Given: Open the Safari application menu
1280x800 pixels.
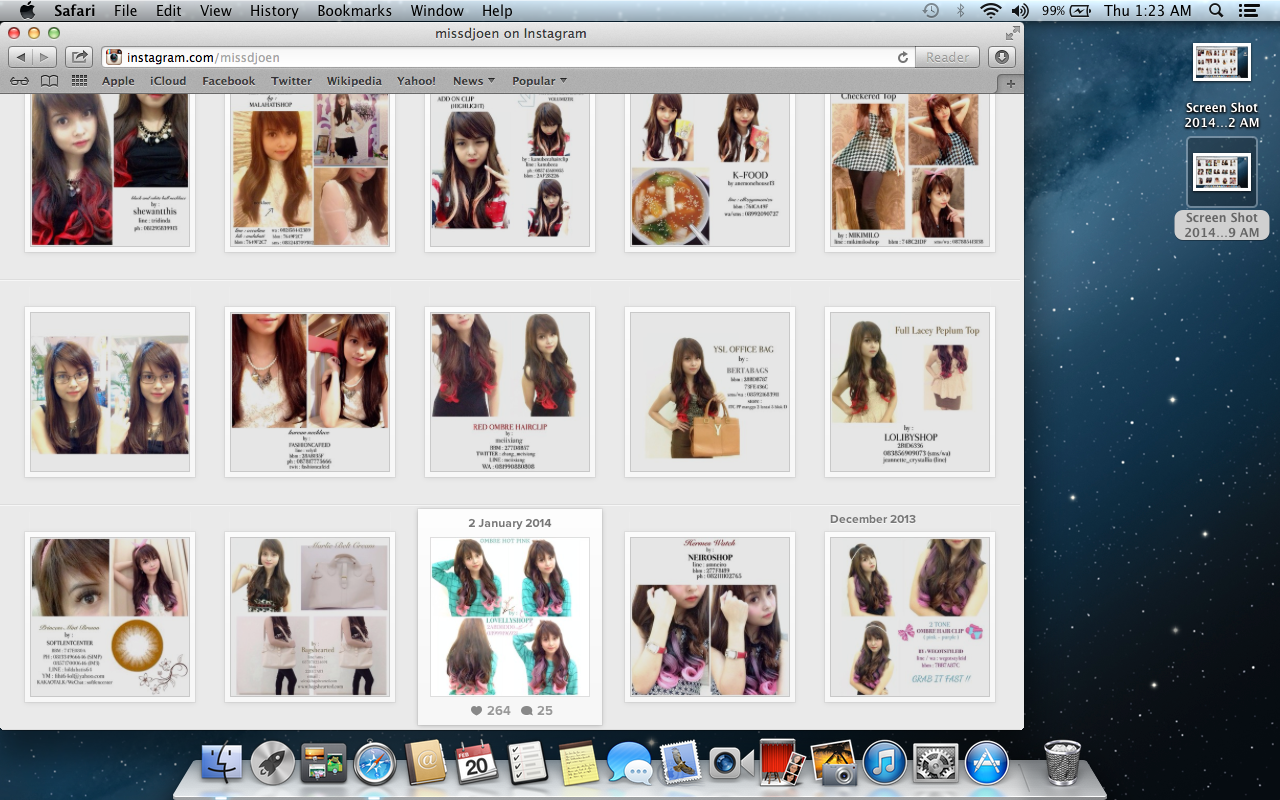Looking at the screenshot, I should [x=74, y=10].
